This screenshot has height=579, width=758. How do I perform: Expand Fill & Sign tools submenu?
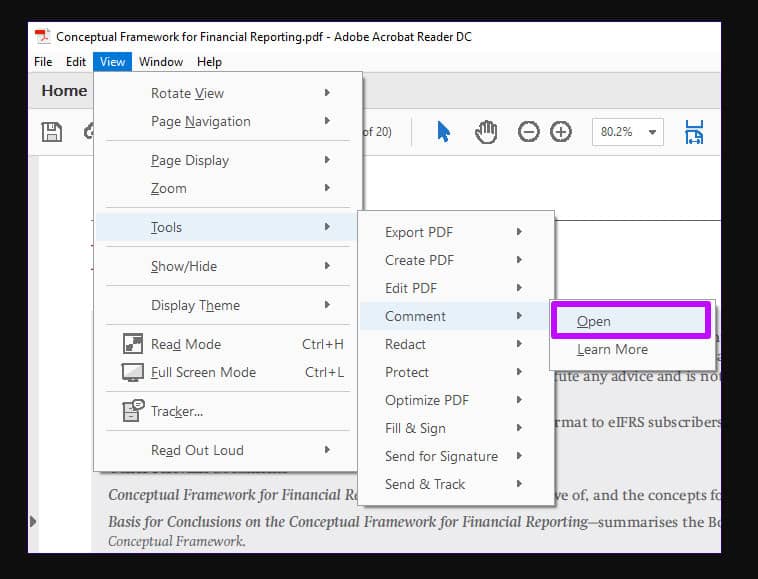point(455,428)
